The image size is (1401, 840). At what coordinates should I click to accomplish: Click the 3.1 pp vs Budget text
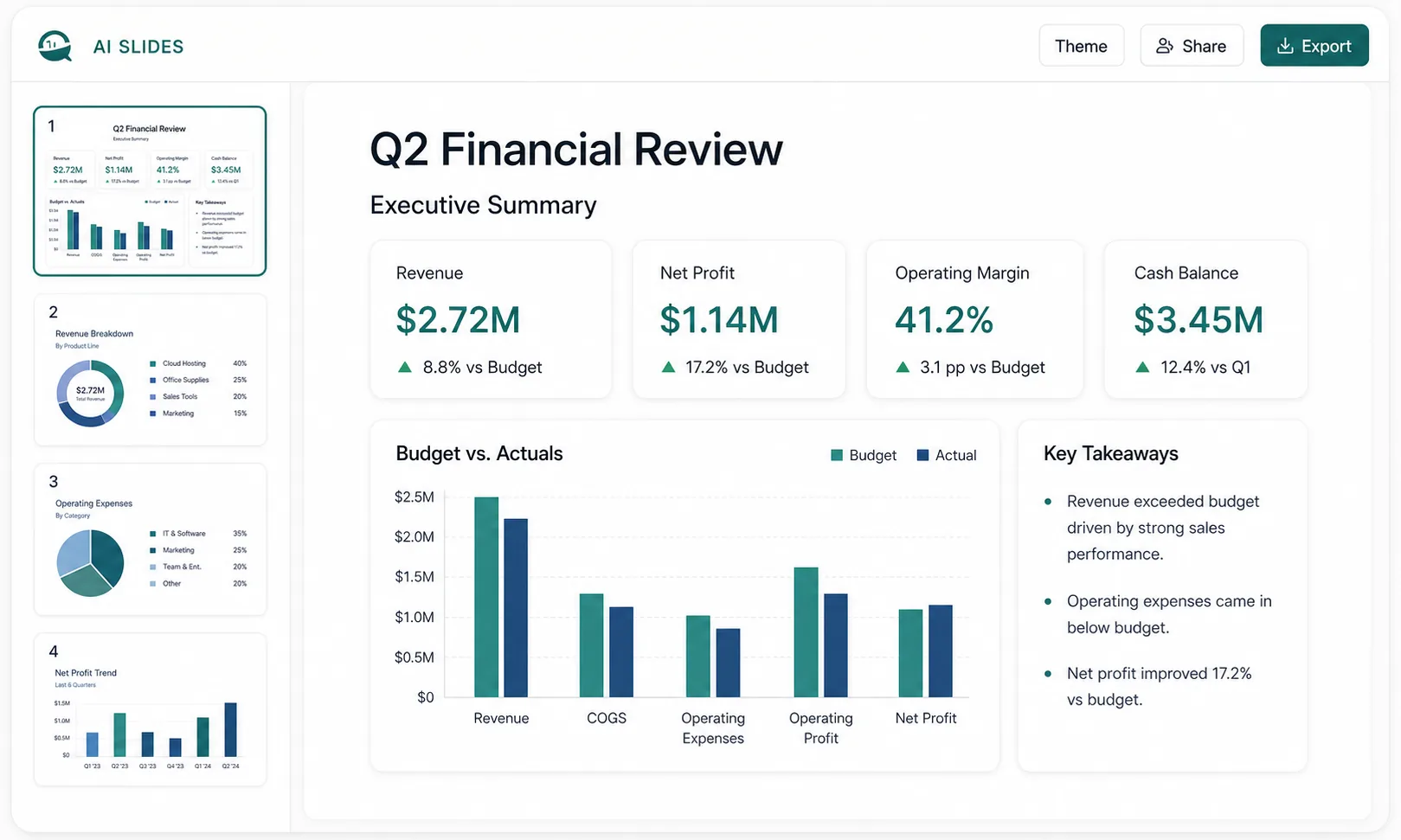(982, 368)
